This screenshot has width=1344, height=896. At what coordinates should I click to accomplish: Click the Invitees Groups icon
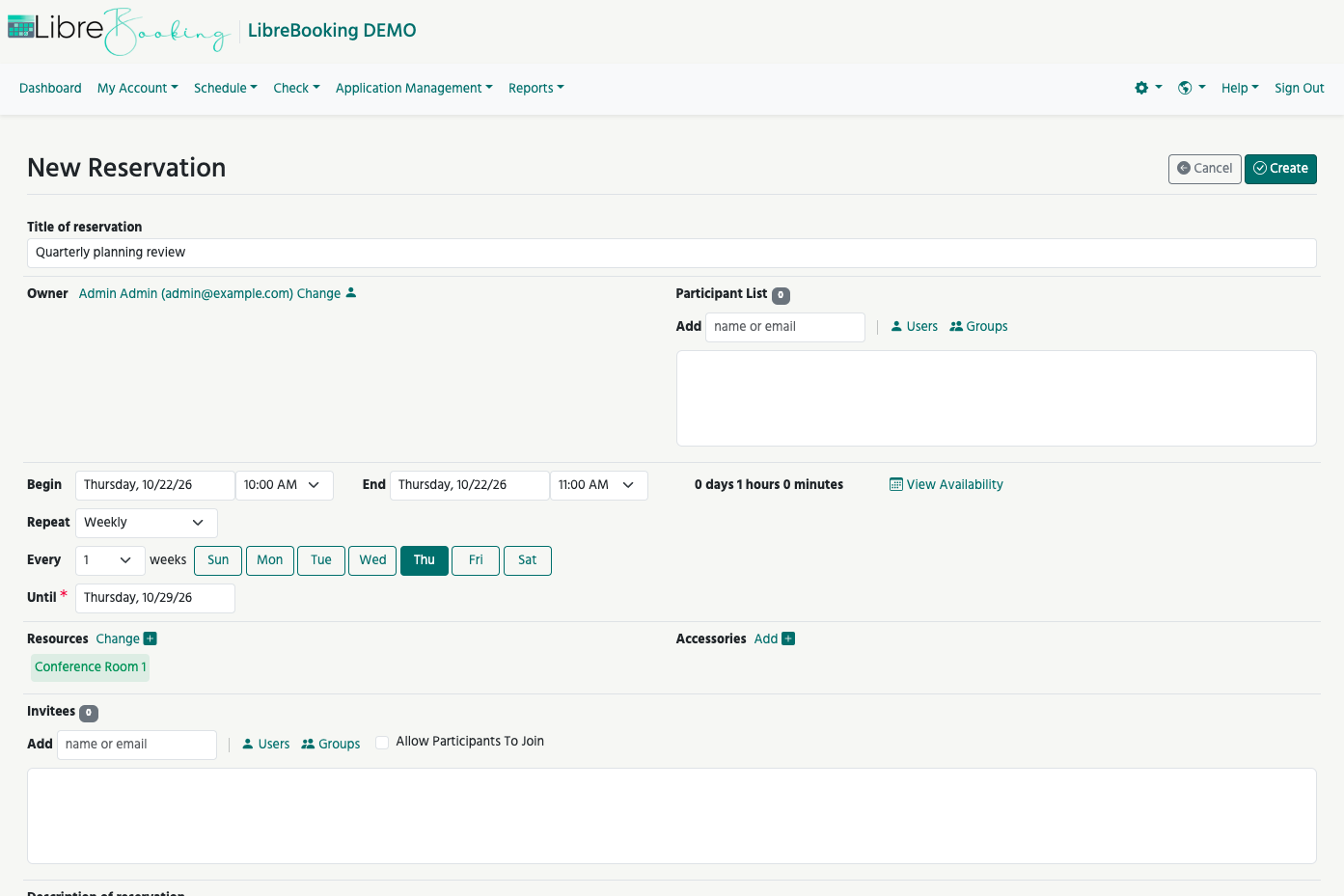coord(308,744)
